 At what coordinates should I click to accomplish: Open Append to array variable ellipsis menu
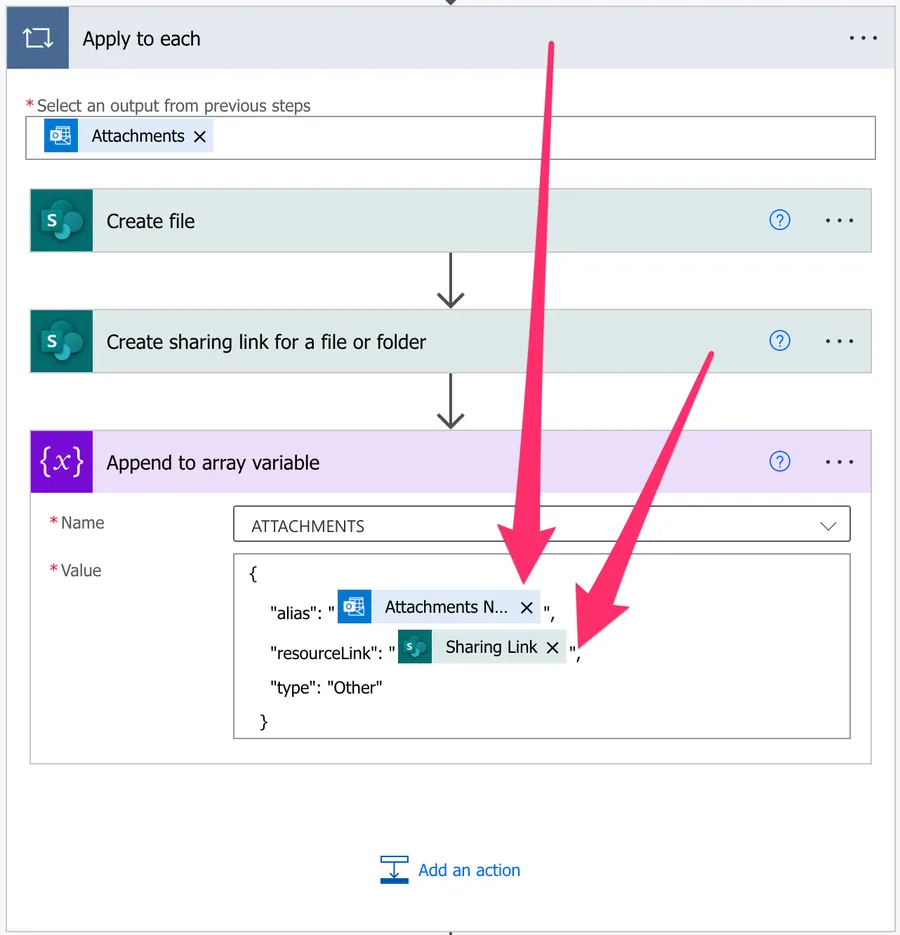pos(840,462)
